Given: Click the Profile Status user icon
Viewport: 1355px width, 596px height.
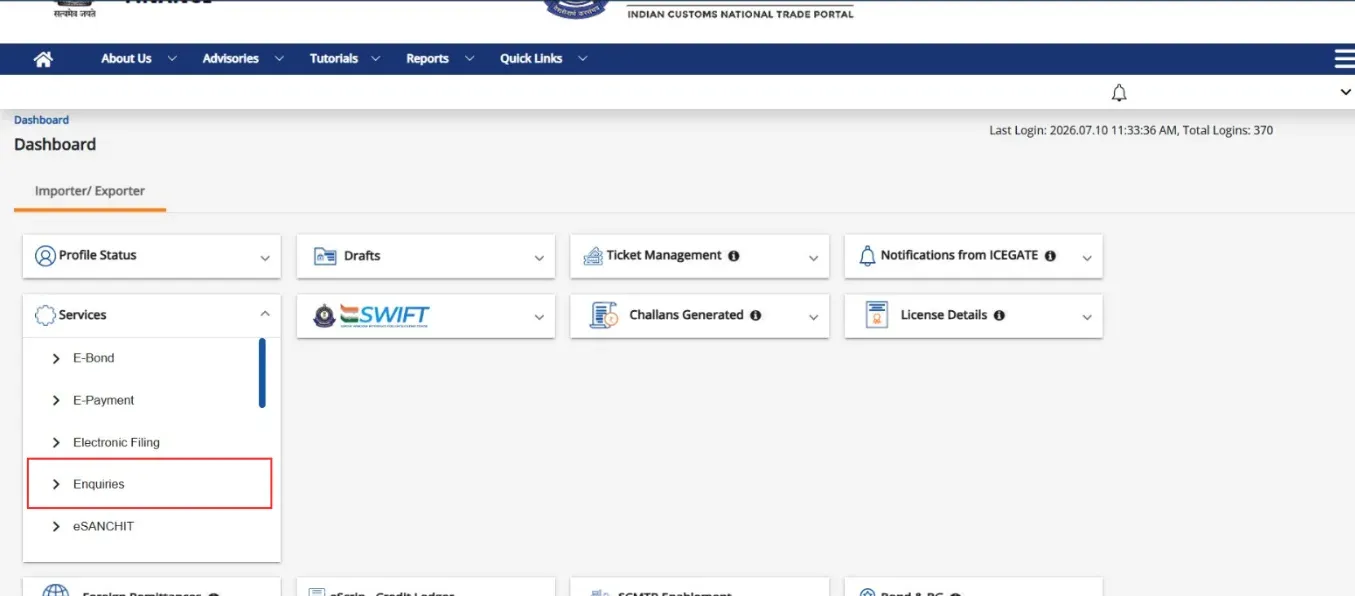Looking at the screenshot, I should [x=45, y=256].
